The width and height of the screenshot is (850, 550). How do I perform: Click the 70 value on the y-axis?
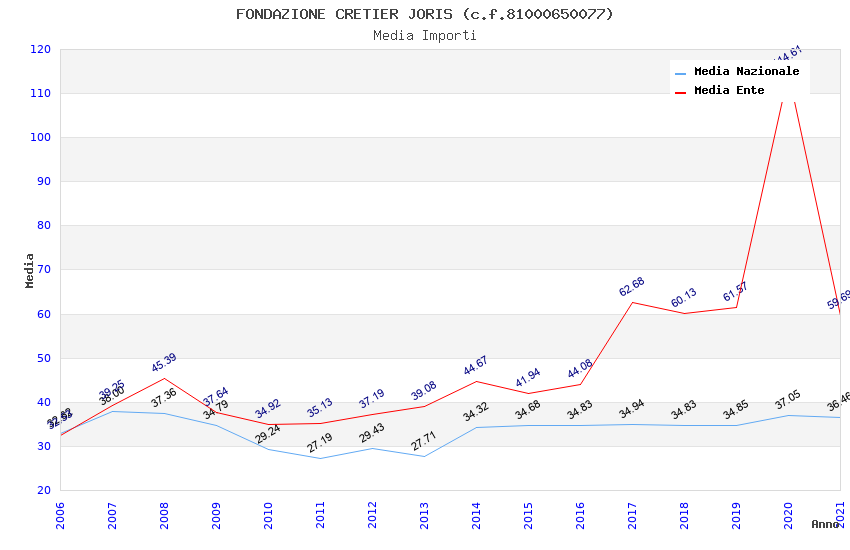point(44,269)
